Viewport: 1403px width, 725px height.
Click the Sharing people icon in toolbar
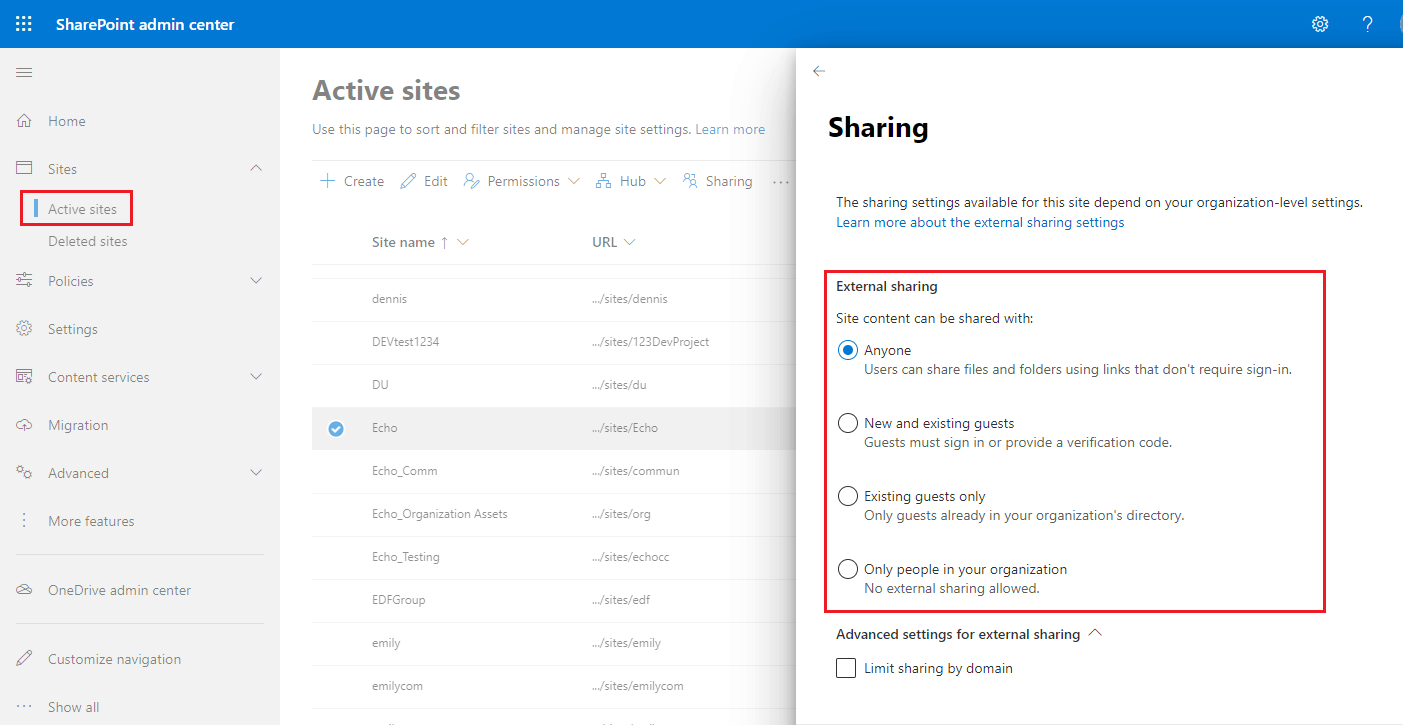pyautogui.click(x=690, y=181)
